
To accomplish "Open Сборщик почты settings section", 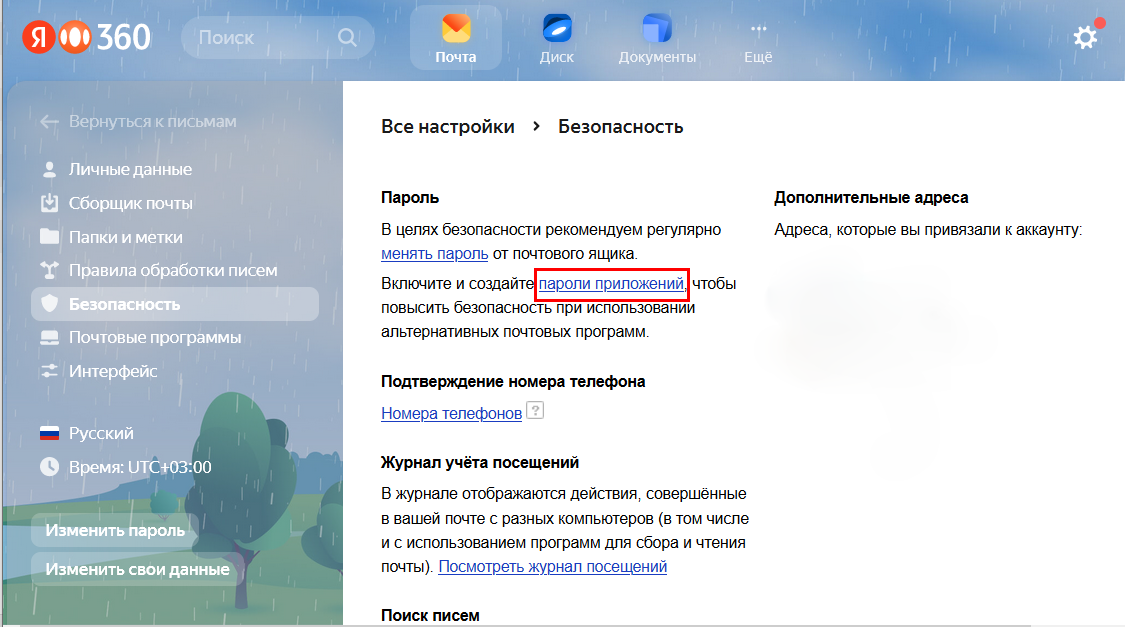I will pyautogui.click(x=130, y=204).
